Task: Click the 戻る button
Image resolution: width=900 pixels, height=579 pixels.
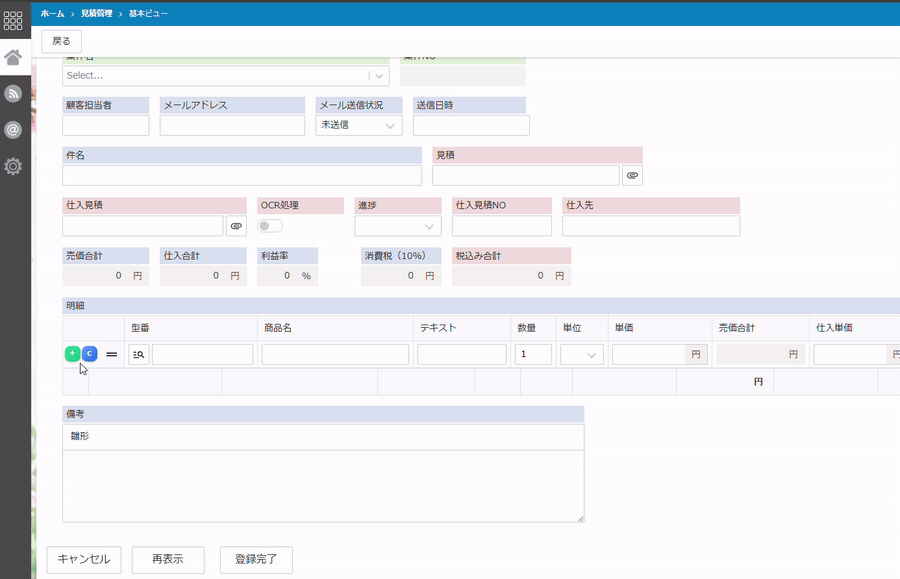Action: pyautogui.click(x=61, y=41)
